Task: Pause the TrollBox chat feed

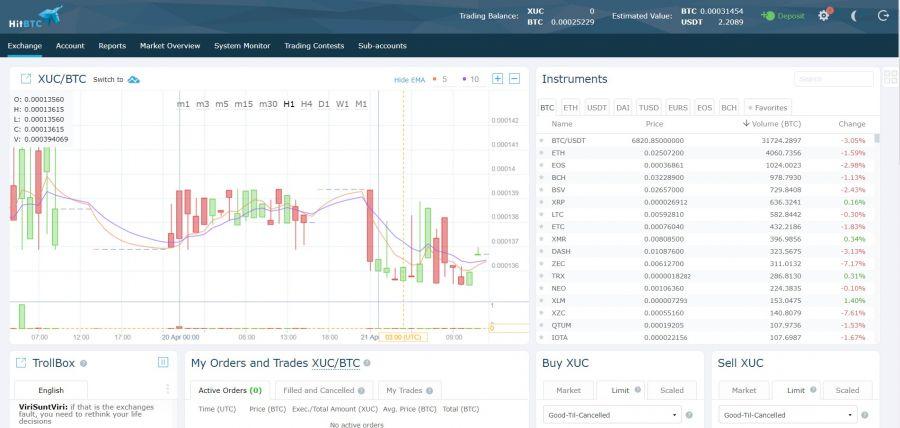Action: (x=163, y=362)
